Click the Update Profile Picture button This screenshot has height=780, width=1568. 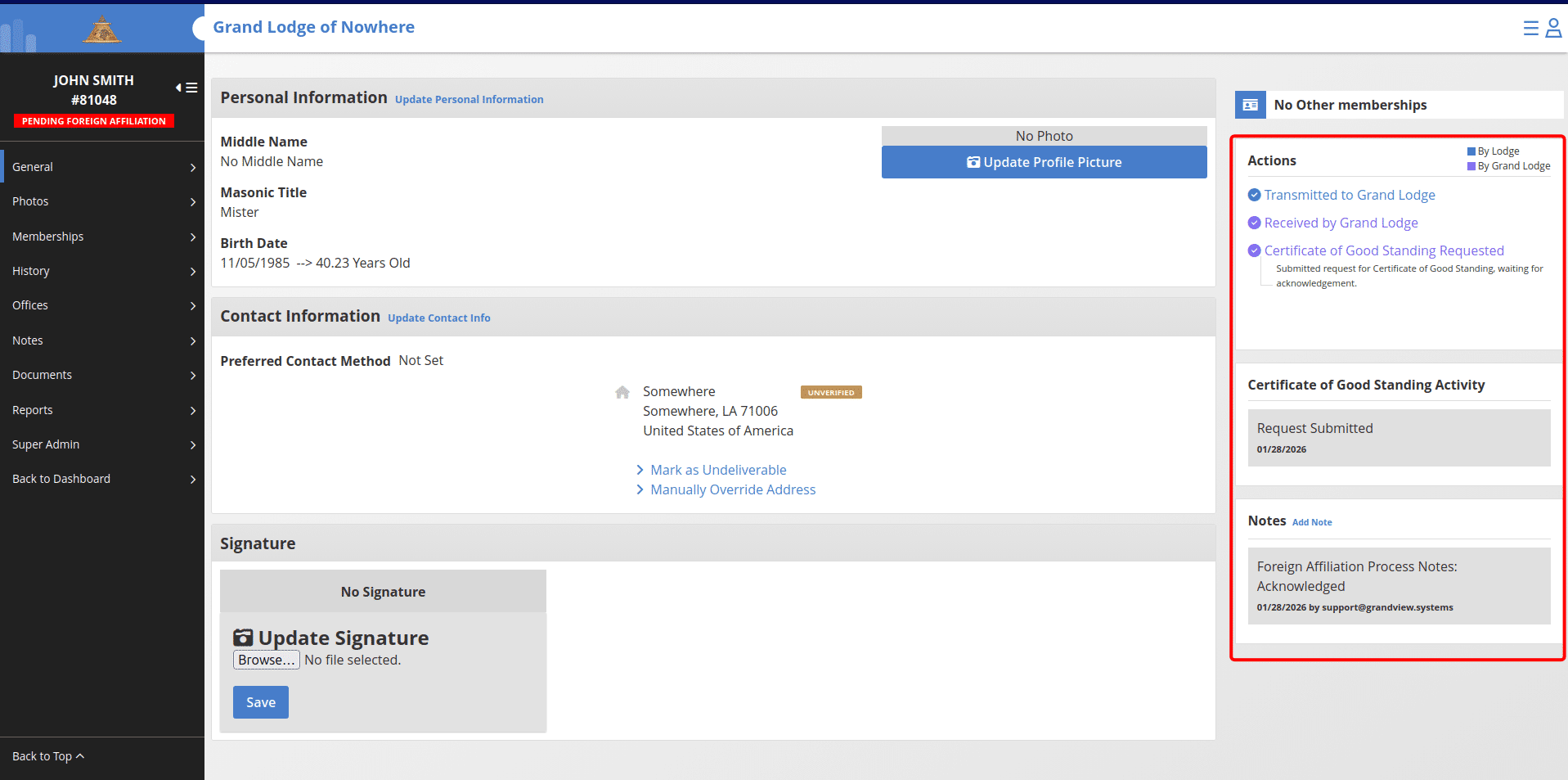click(1044, 162)
